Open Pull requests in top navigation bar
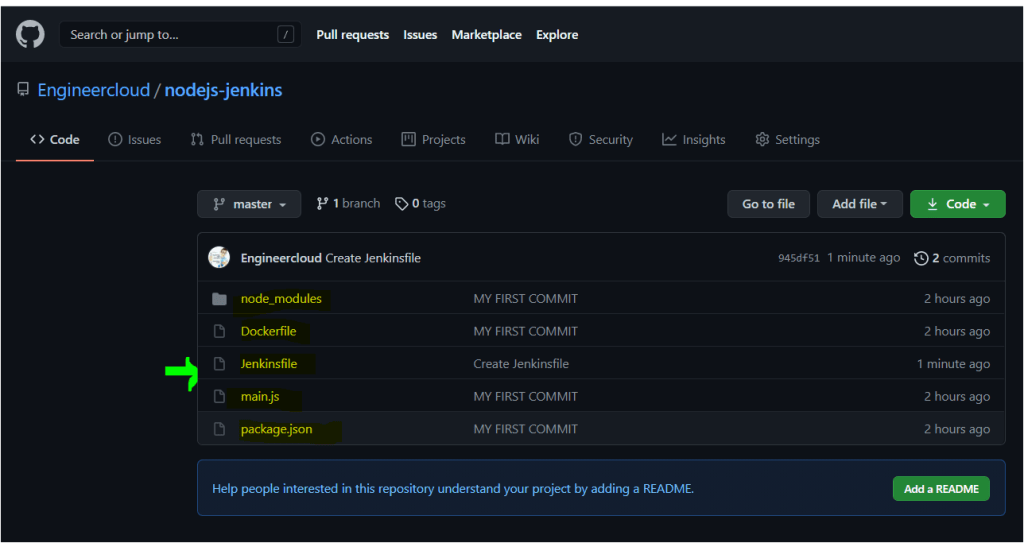 coord(353,35)
